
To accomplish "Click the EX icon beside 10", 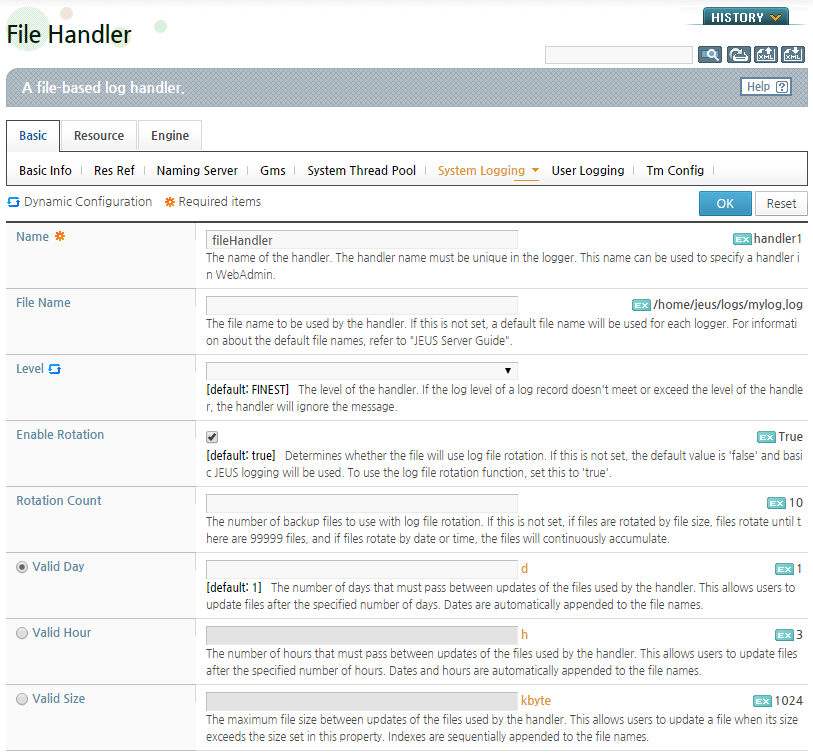I will [x=776, y=503].
